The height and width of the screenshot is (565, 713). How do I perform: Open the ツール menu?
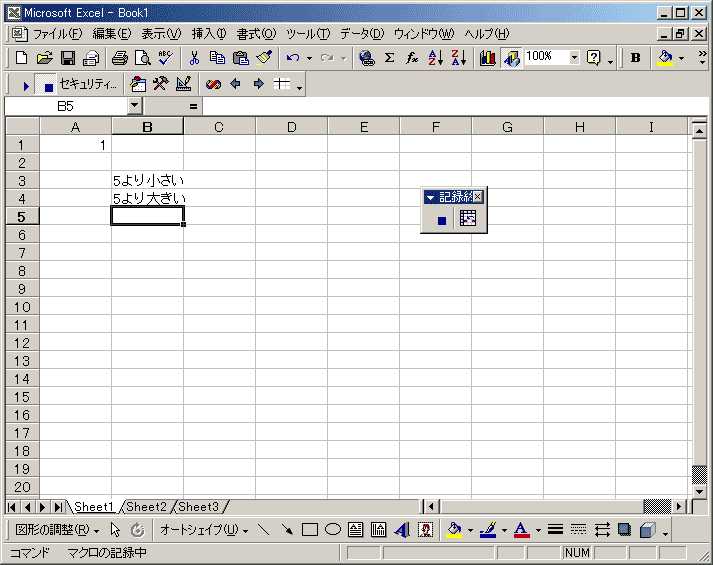tap(308, 34)
